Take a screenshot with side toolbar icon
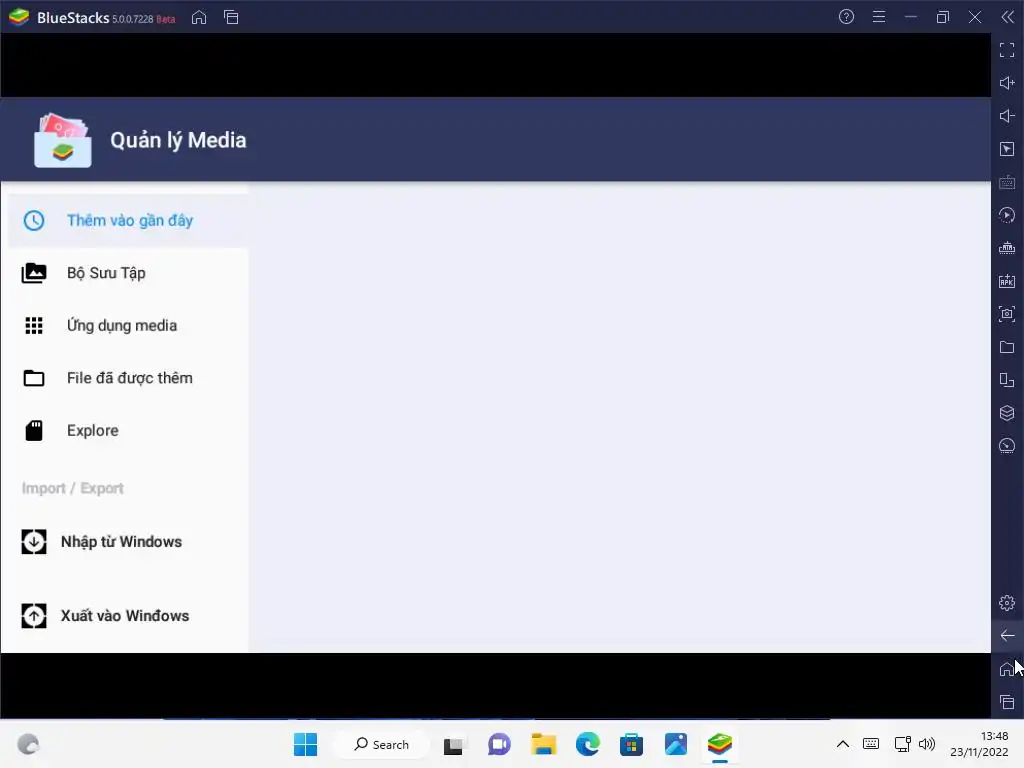 point(1007,314)
